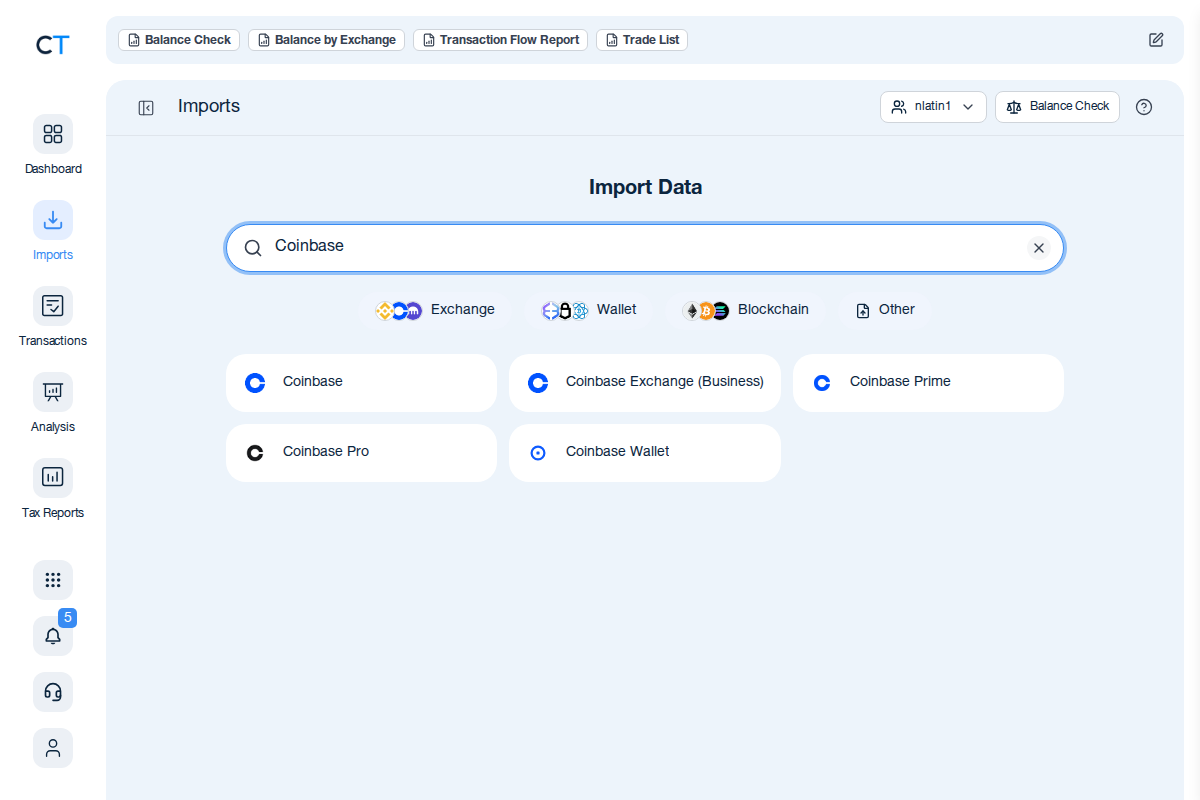This screenshot has height=800, width=1200.
Task: Select the Coinbase Wallet card
Action: pyautogui.click(x=645, y=453)
